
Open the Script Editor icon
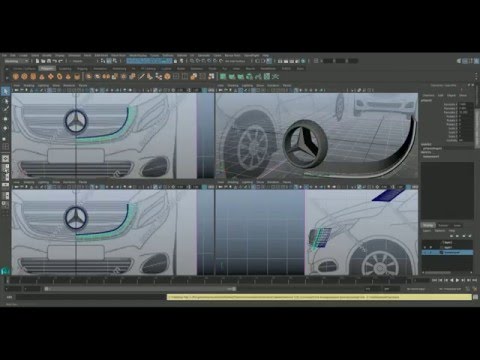click(475, 297)
